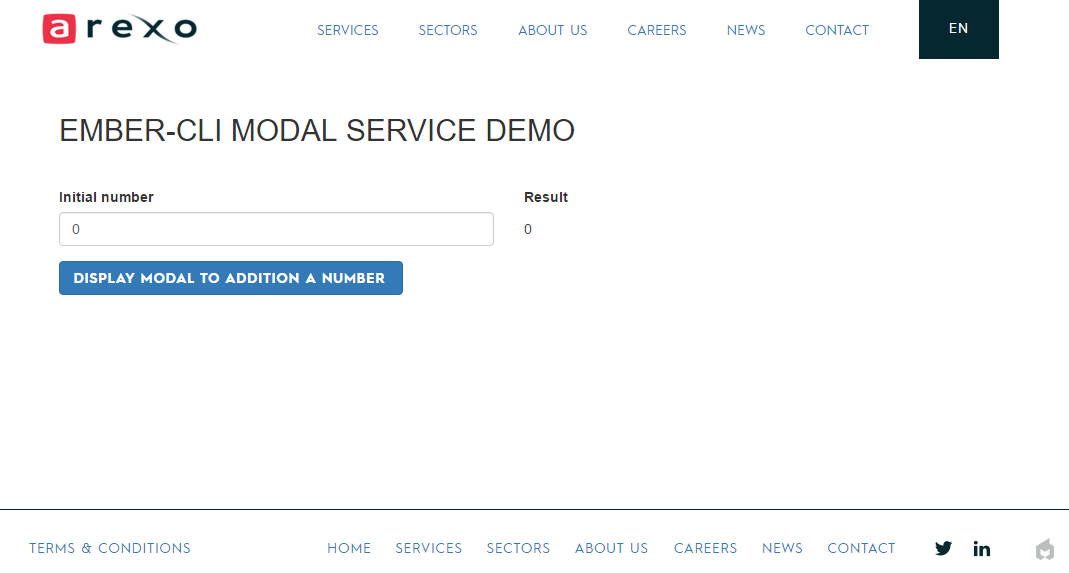Click the Arexo logo in header
Screen dimensions: 1069x573
pos(120,29)
